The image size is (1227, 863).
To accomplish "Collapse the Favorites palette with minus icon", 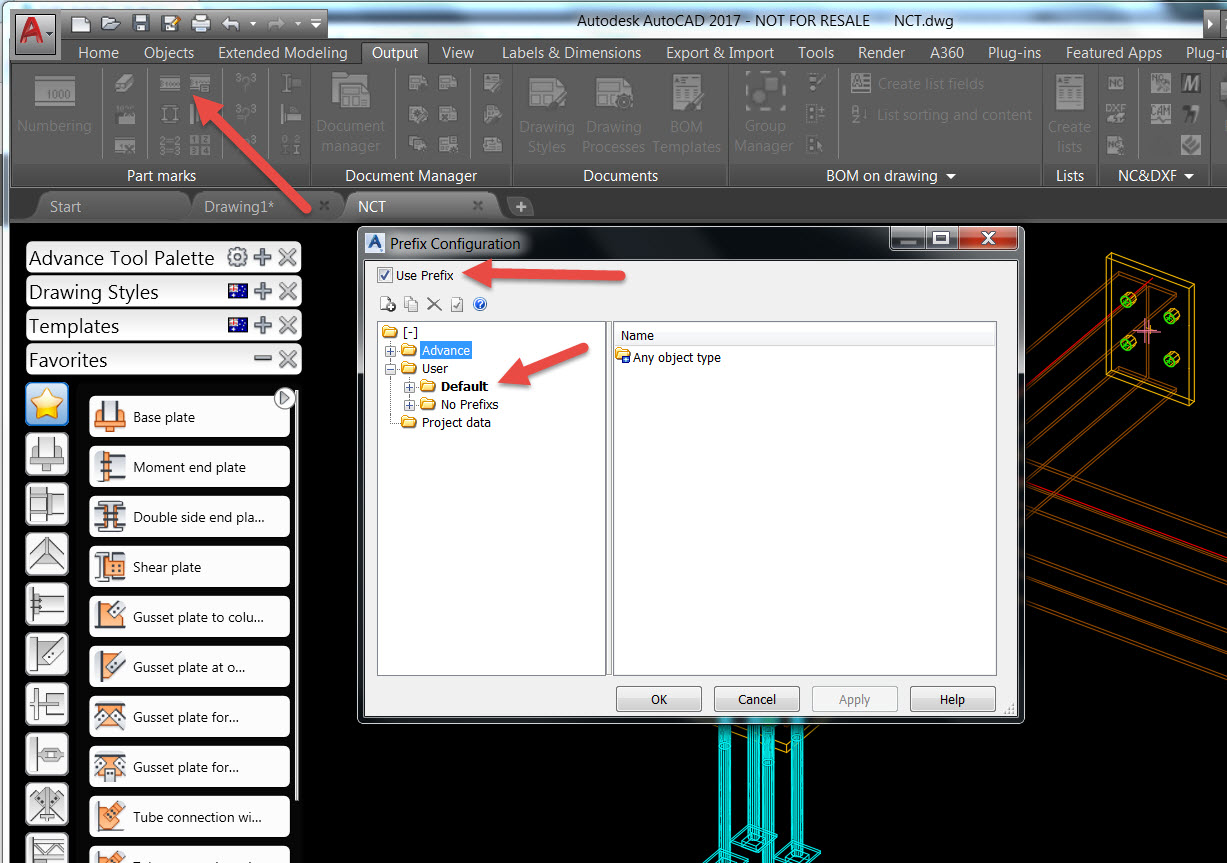I will point(263,360).
